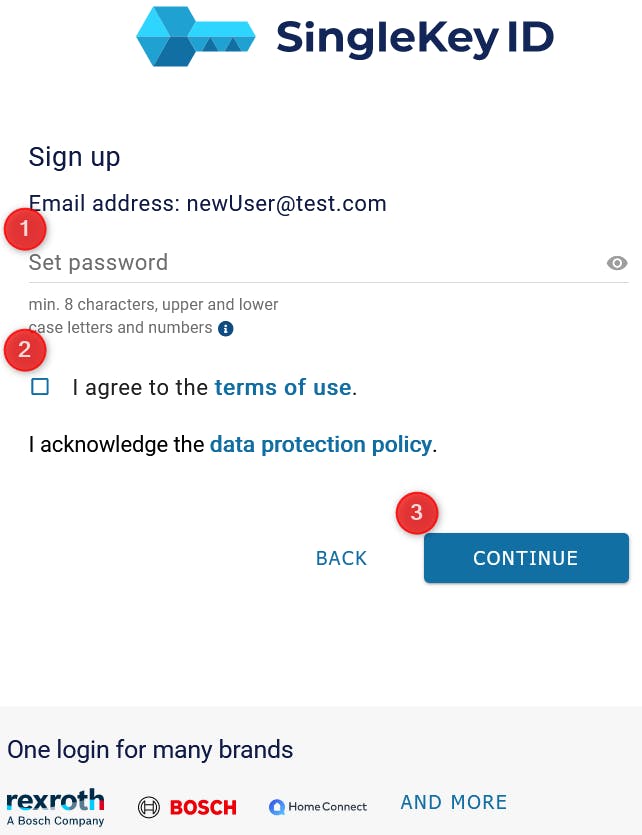Screen dimensions: 642x835
Task: Click the SingleKey ID key logo icon
Action: pyautogui.click(x=196, y=36)
